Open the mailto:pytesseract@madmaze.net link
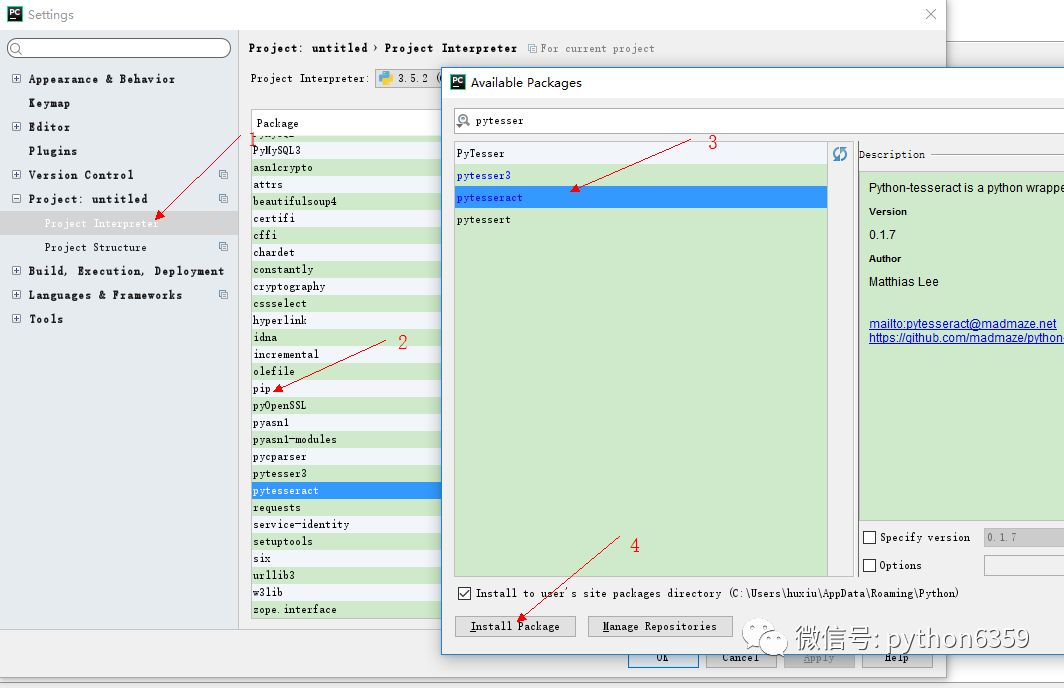The height and width of the screenshot is (688, 1064). (962, 324)
